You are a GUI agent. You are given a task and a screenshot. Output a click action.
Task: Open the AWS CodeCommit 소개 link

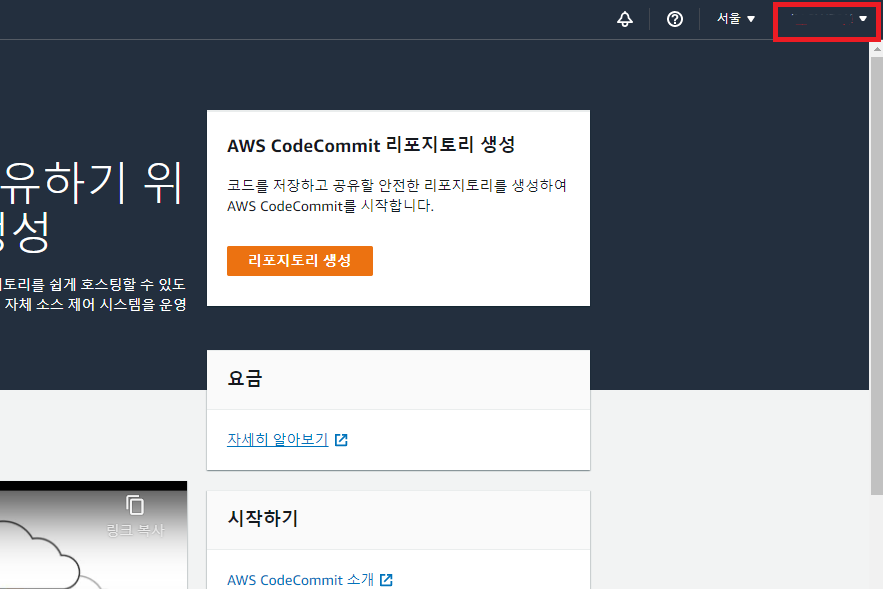[300, 579]
